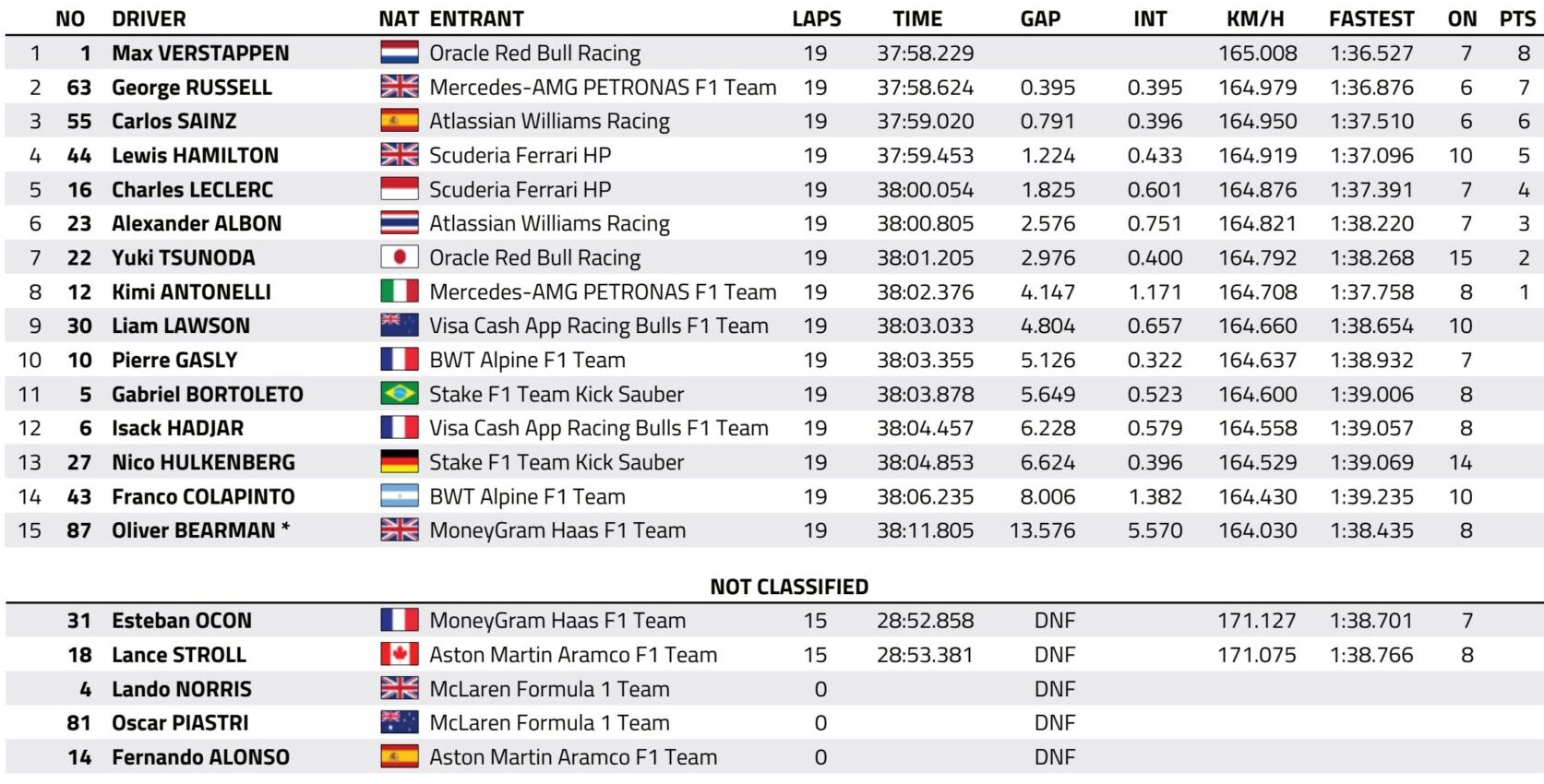Select the MoneyGram Haas entrant for Oliver Bearman

coord(557,530)
